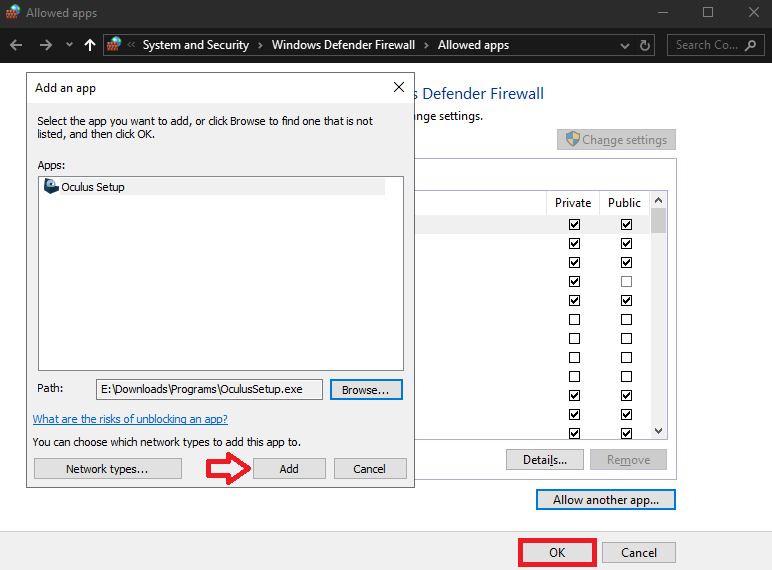772x570 pixels.
Task: Click Add to add Oculus Setup
Action: pos(289,469)
